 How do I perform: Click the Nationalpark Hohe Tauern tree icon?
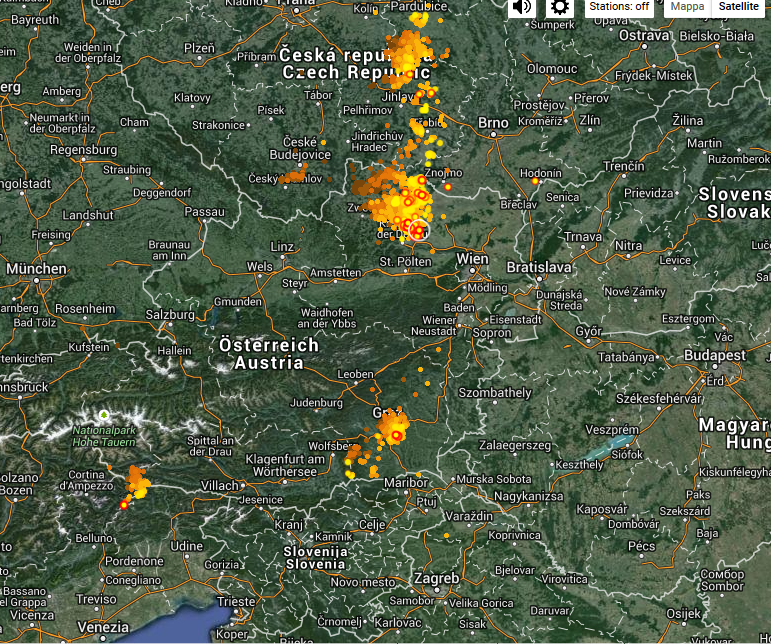click(x=103, y=415)
